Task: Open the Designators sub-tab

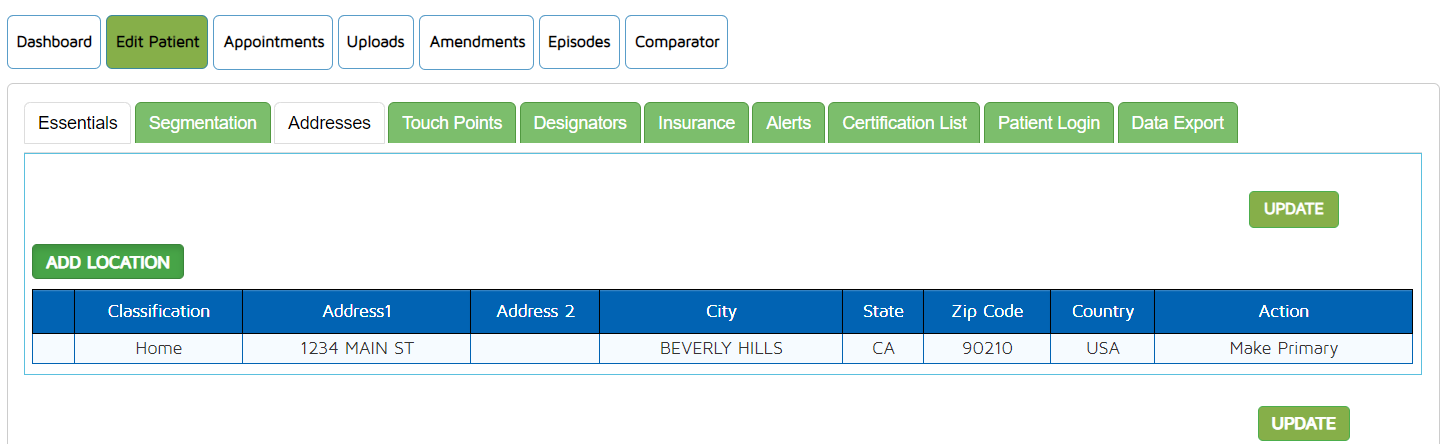Action: [x=580, y=123]
